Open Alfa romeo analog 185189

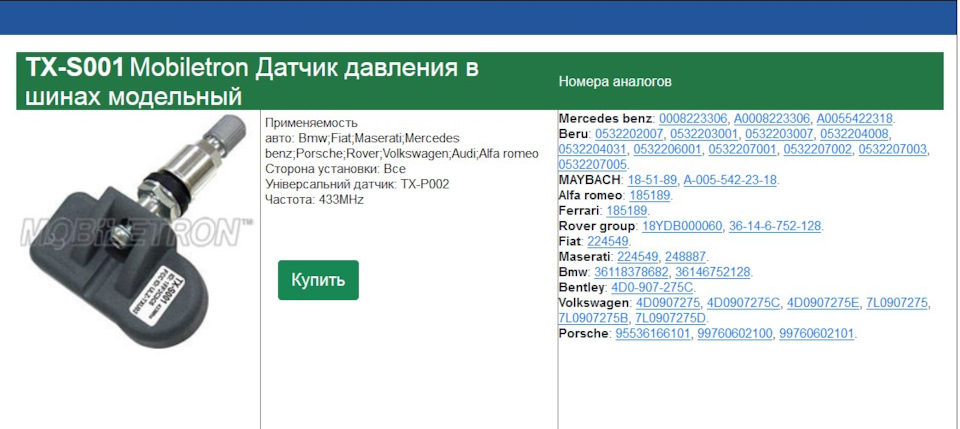tap(650, 196)
